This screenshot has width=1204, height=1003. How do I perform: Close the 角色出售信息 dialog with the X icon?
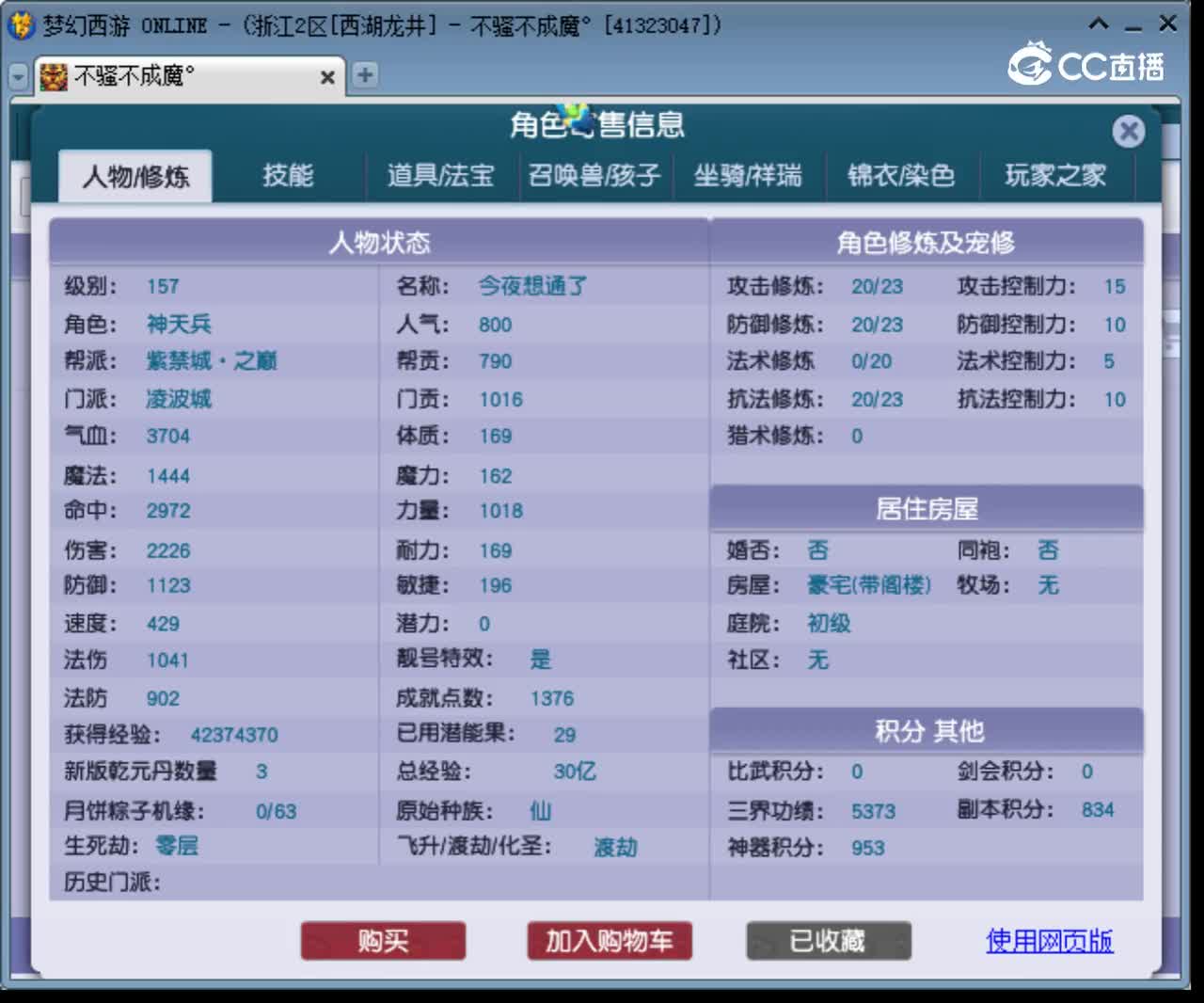(x=1129, y=131)
